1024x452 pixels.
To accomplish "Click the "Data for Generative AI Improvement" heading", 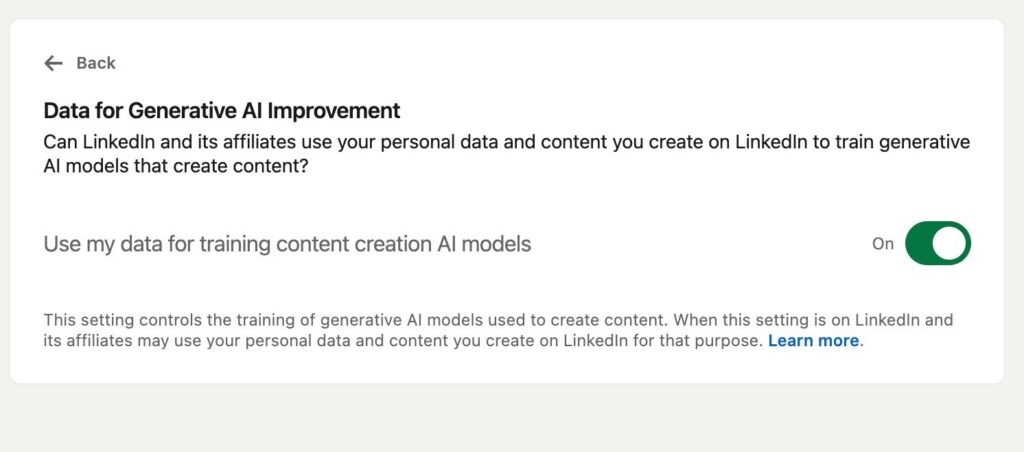I will [x=221, y=110].
